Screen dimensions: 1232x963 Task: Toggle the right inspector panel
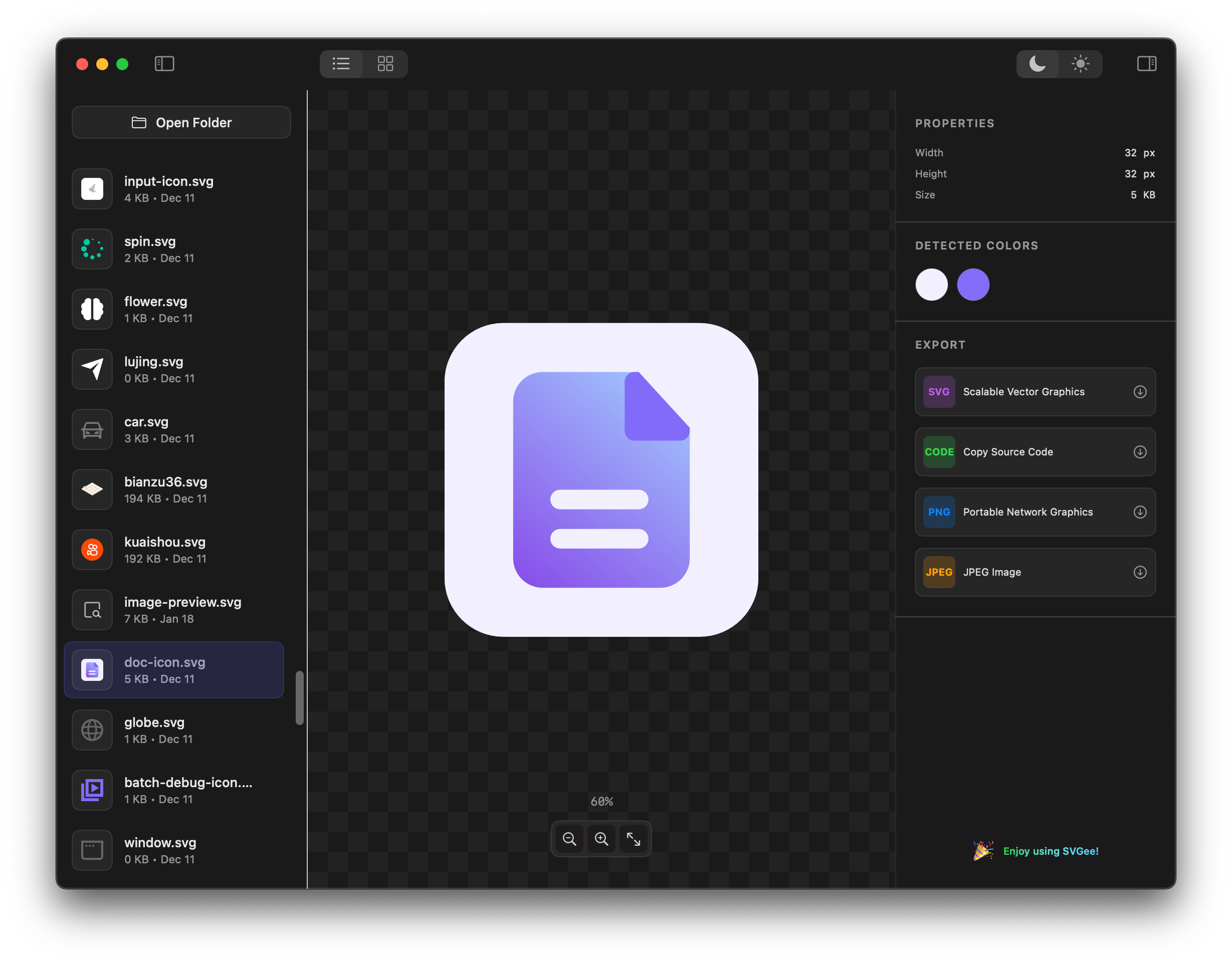[x=1146, y=64]
